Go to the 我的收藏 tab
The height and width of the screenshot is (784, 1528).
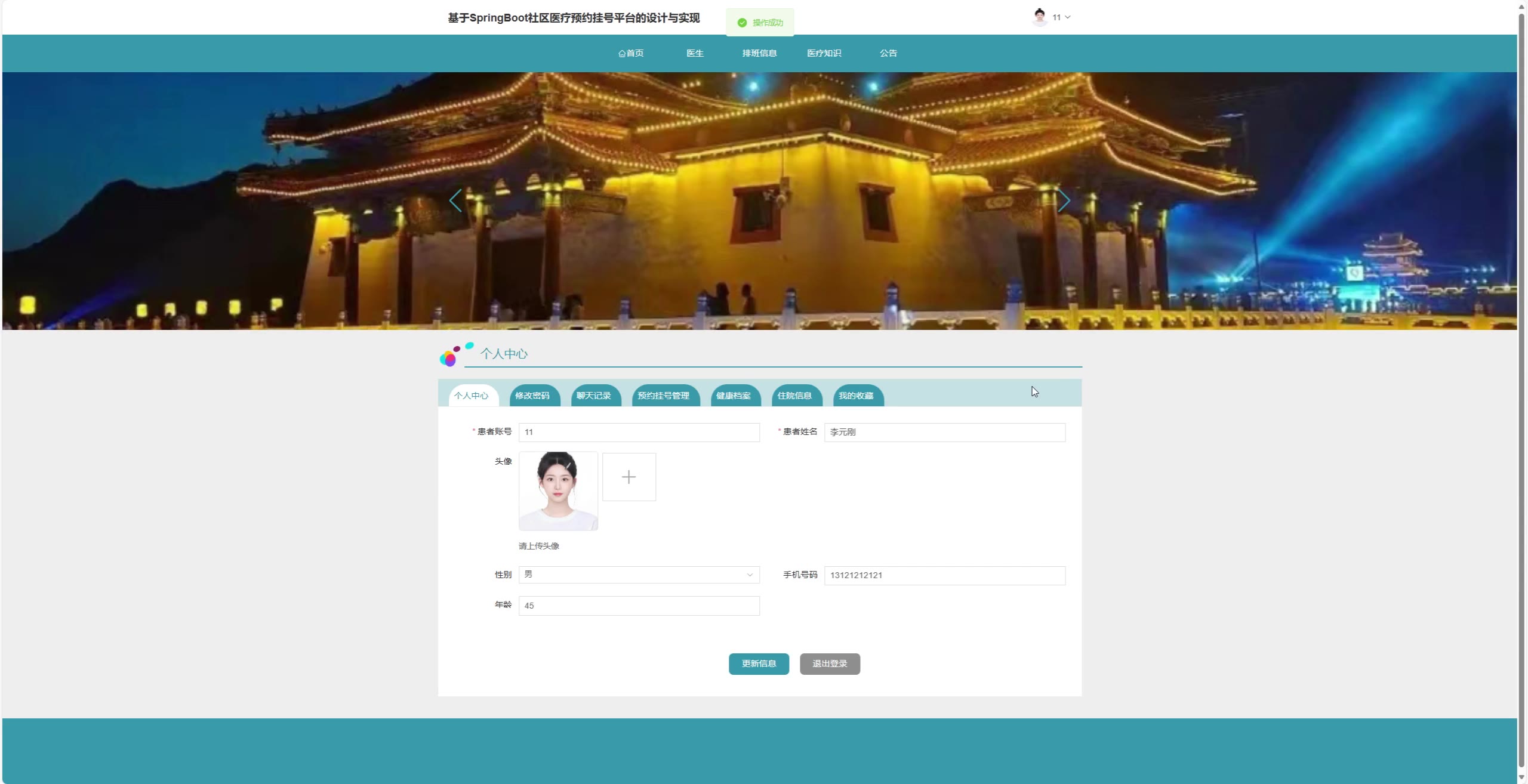click(855, 396)
